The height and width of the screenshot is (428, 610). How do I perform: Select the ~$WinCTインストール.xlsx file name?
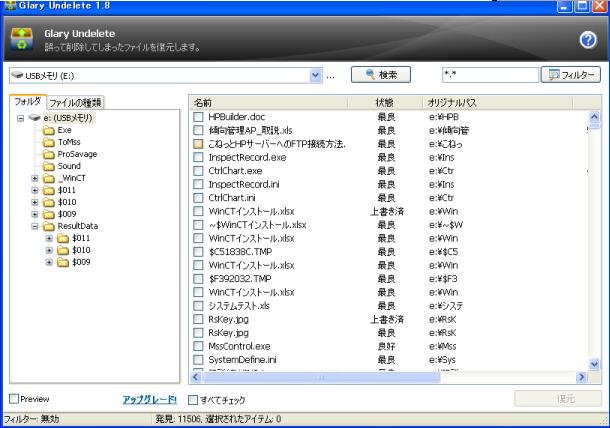(257, 225)
